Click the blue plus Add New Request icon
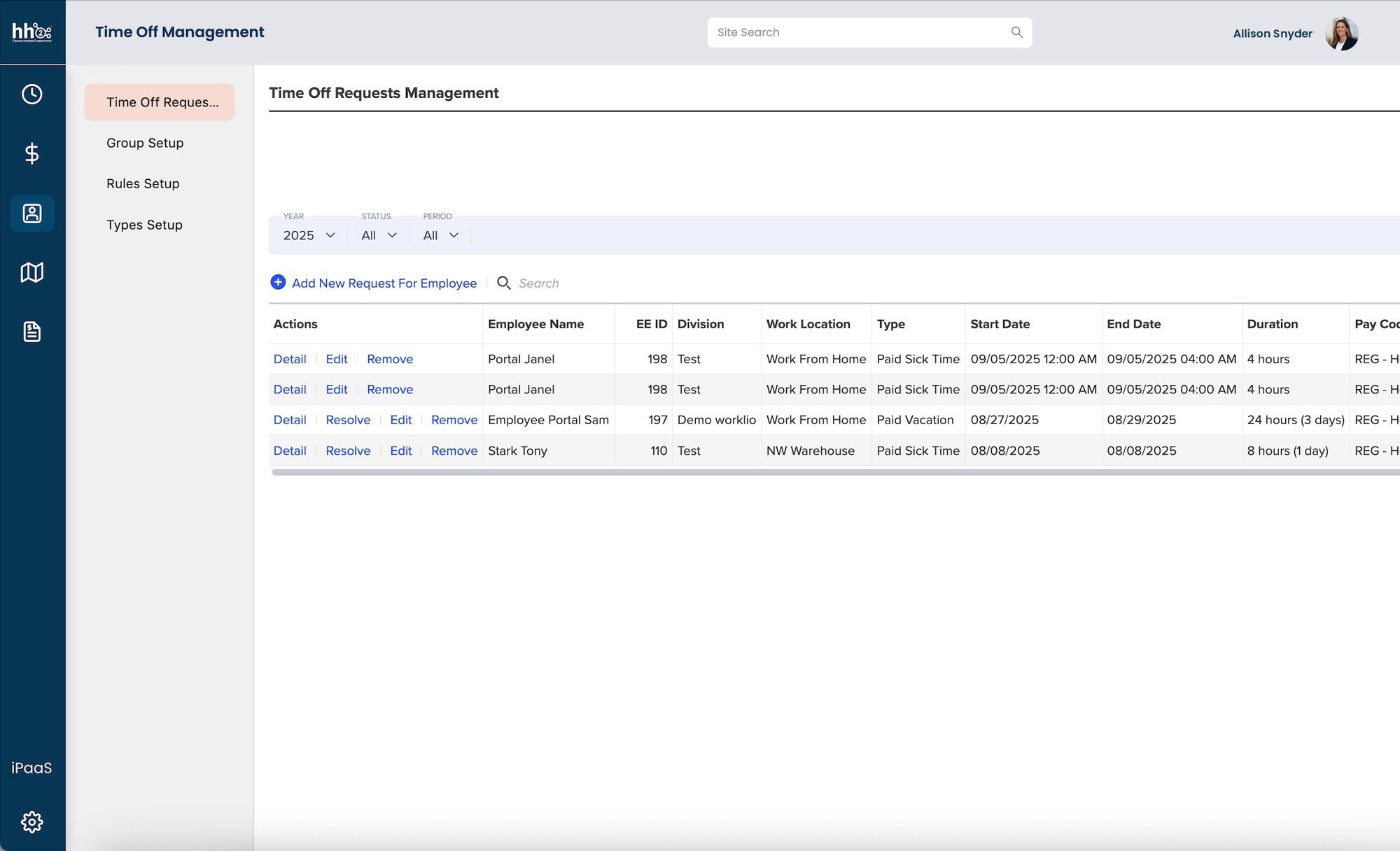Screen dimensions: 1400x851 [278, 282]
